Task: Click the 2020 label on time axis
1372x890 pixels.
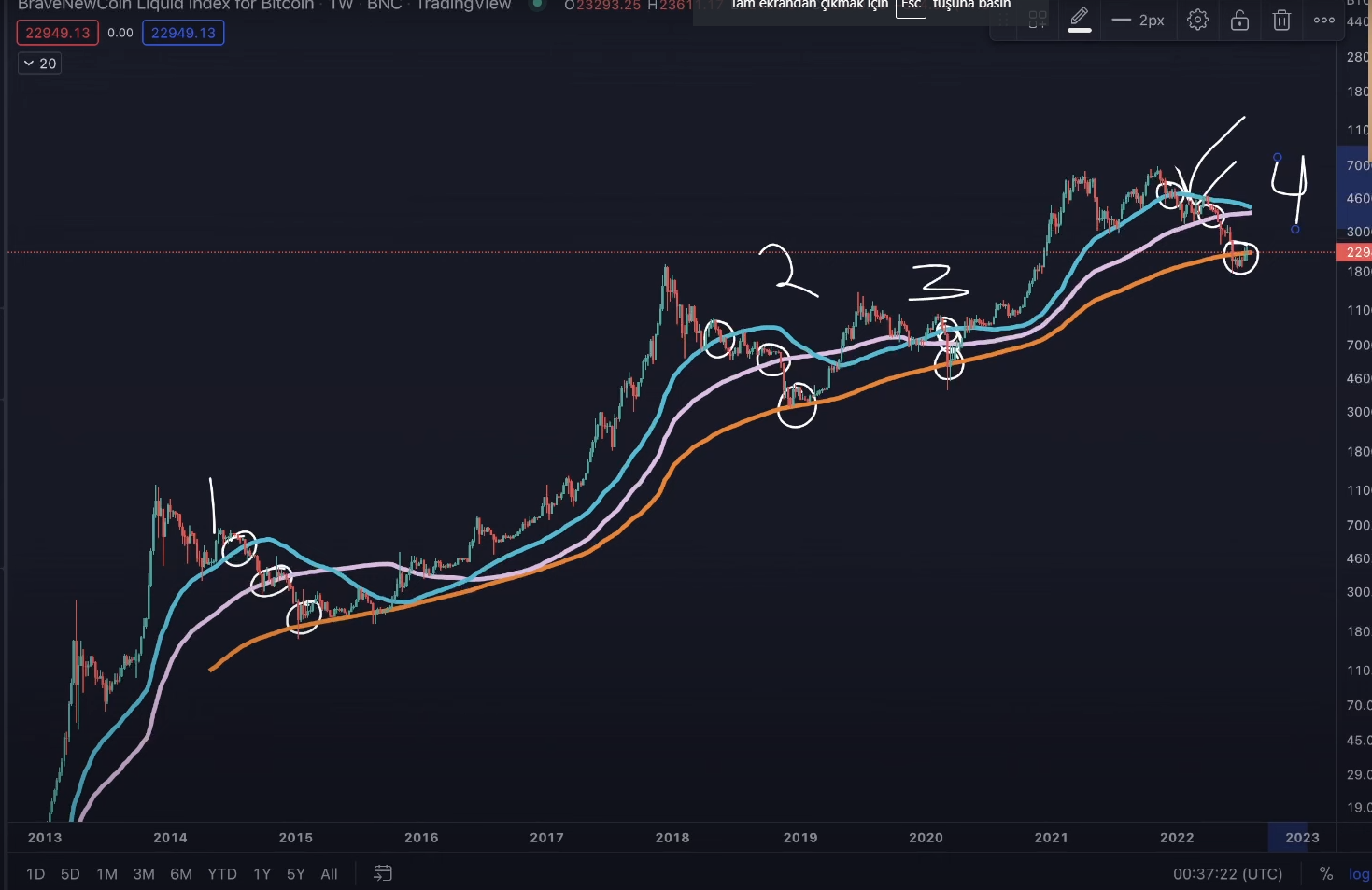Action: click(x=926, y=838)
